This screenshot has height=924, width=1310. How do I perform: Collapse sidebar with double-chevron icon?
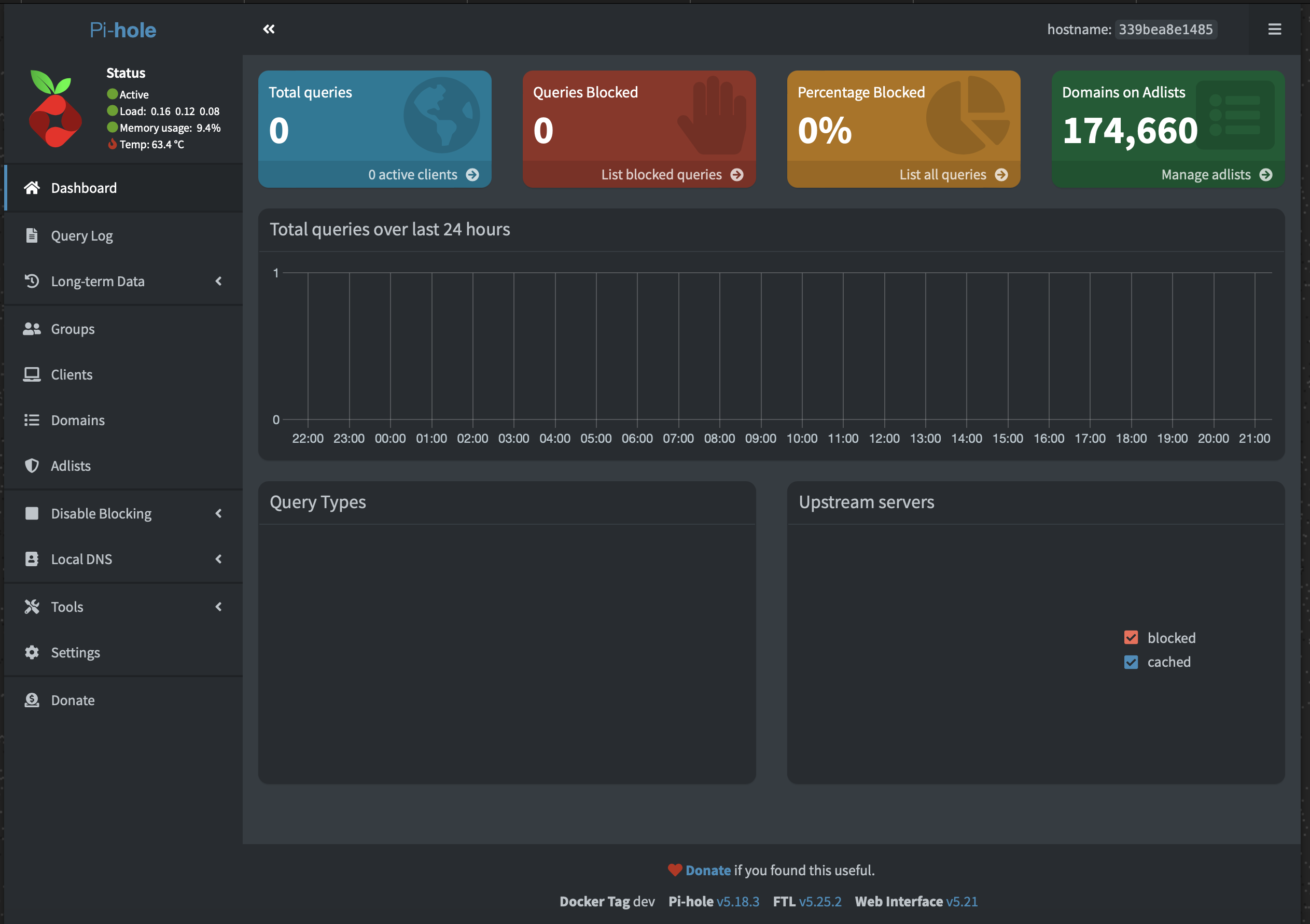click(x=269, y=29)
